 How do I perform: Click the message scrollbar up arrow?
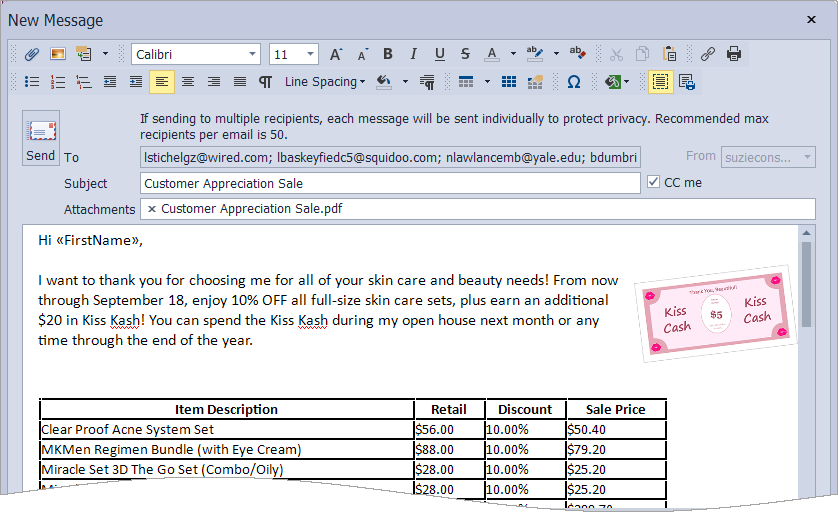pyautogui.click(x=806, y=233)
